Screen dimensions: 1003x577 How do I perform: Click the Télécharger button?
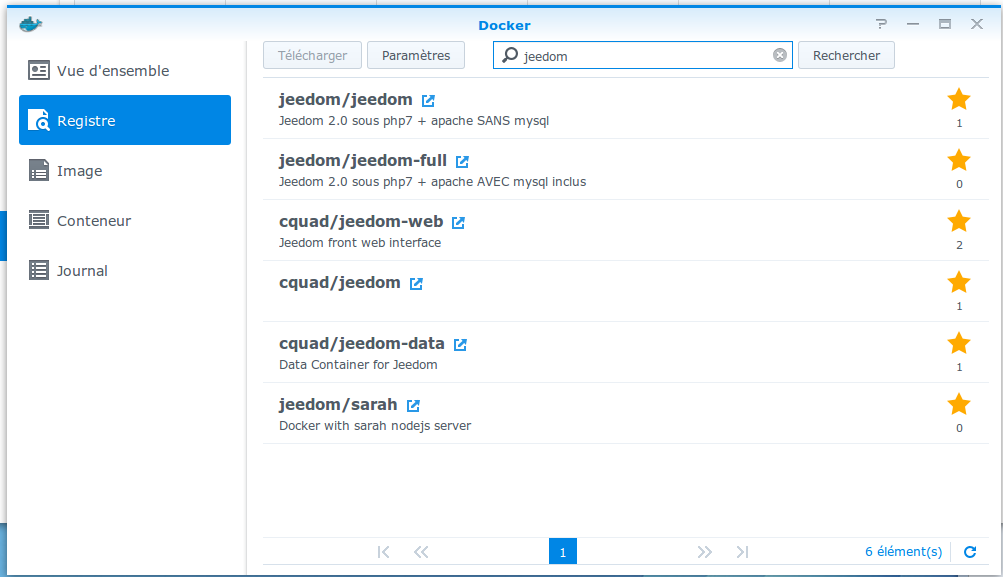pyautogui.click(x=312, y=55)
